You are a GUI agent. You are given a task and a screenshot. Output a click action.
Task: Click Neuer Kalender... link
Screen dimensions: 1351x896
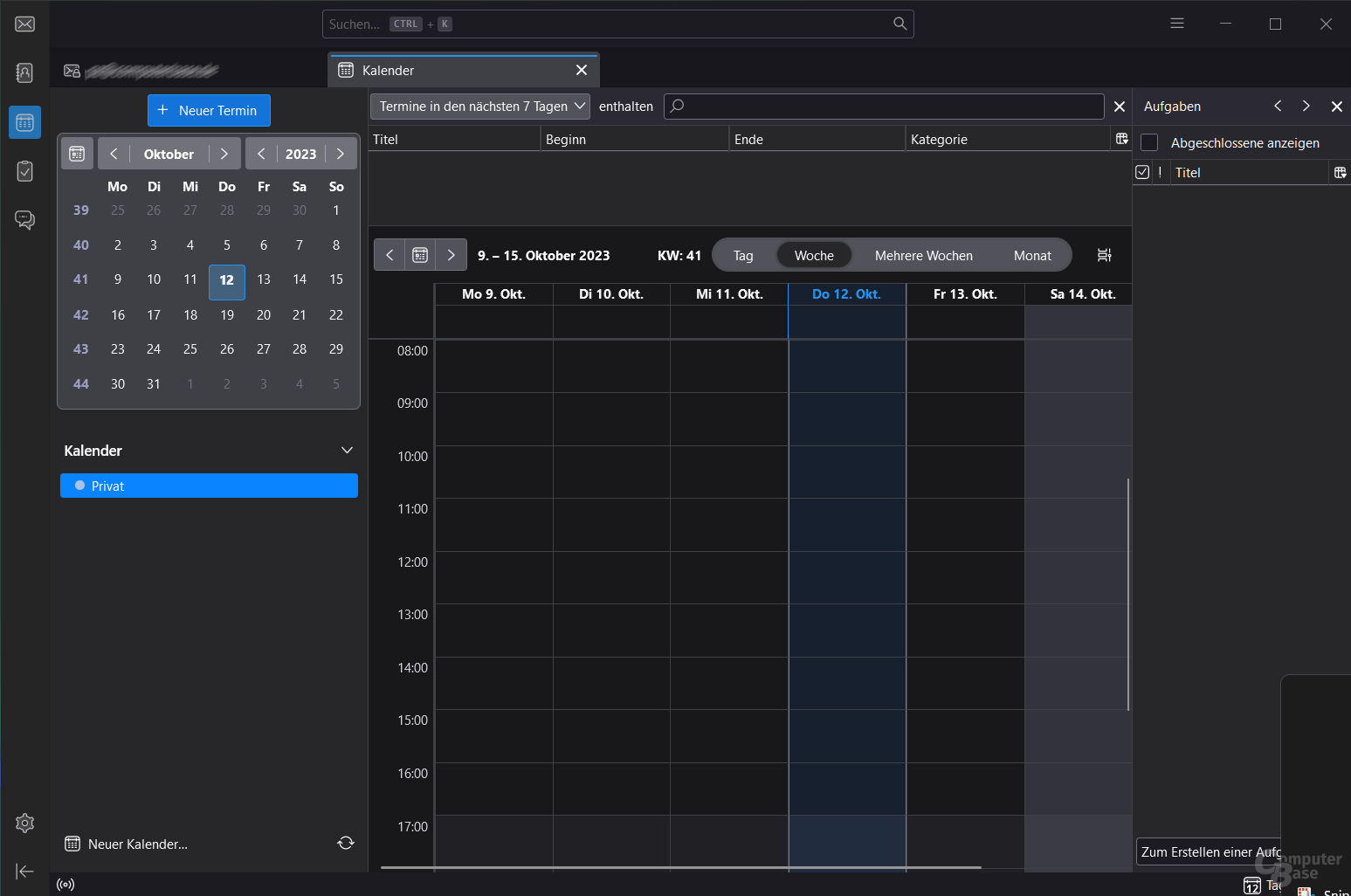click(x=128, y=844)
